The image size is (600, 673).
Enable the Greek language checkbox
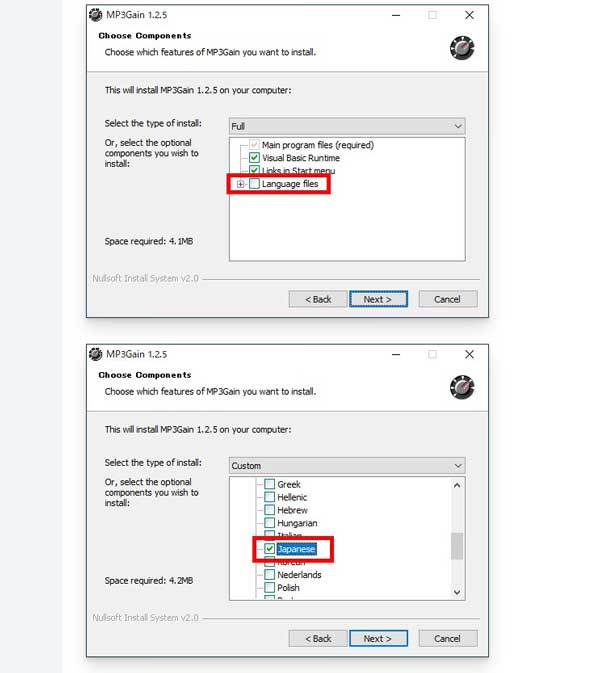269,484
